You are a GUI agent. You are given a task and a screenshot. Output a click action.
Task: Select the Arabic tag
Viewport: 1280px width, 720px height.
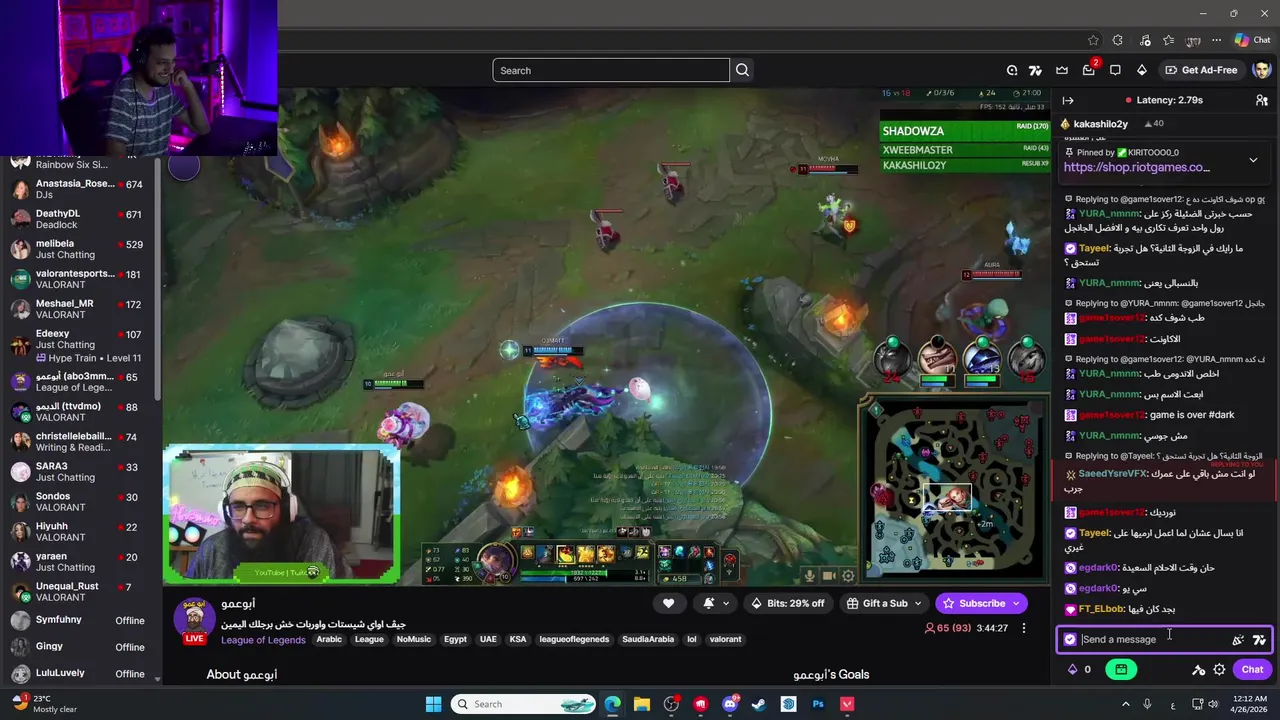pos(329,640)
